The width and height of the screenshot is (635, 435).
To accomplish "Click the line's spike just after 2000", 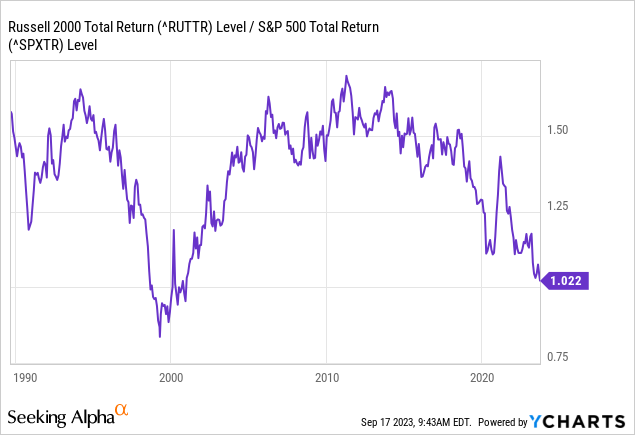I will (174, 231).
